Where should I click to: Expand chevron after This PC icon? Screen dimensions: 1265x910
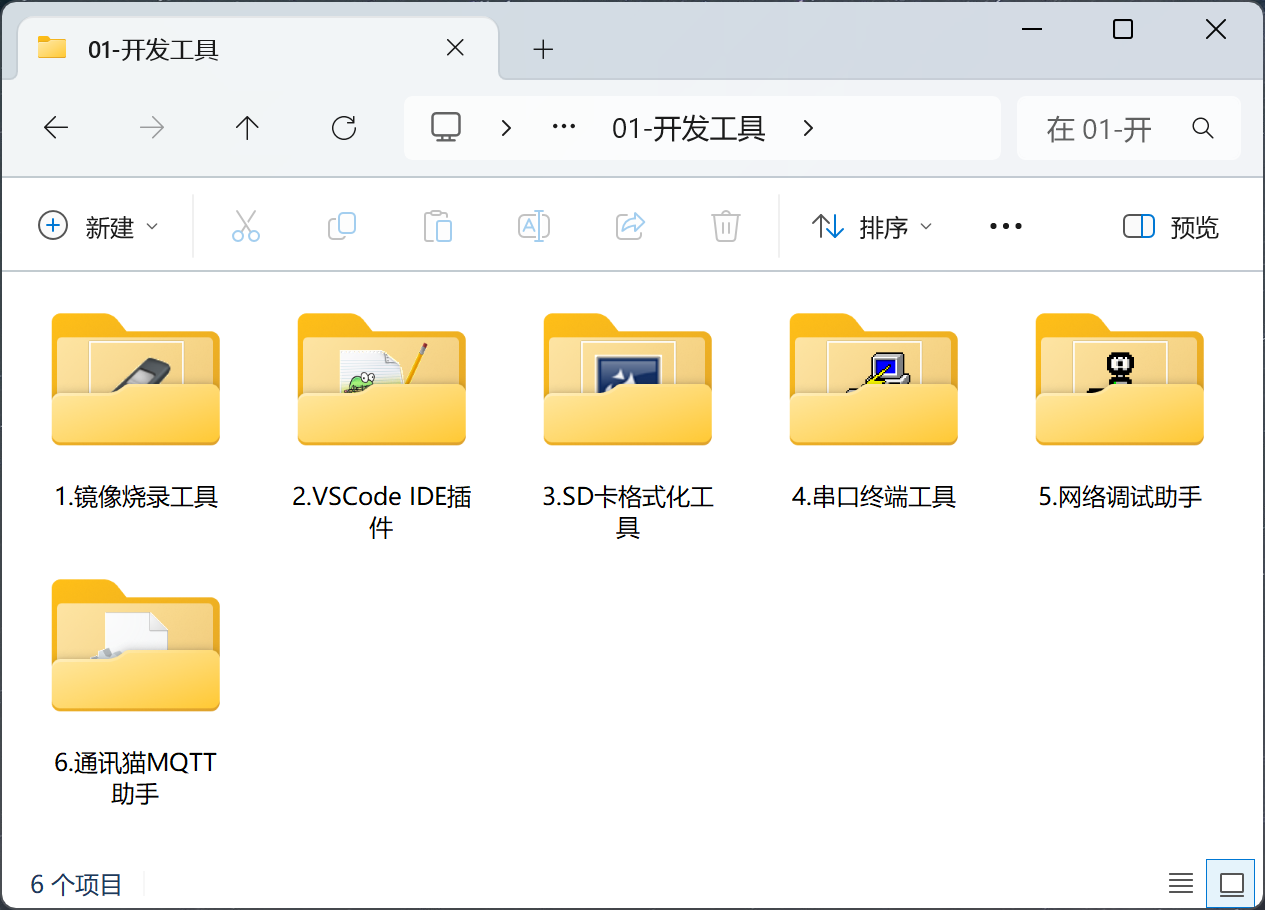click(x=507, y=128)
